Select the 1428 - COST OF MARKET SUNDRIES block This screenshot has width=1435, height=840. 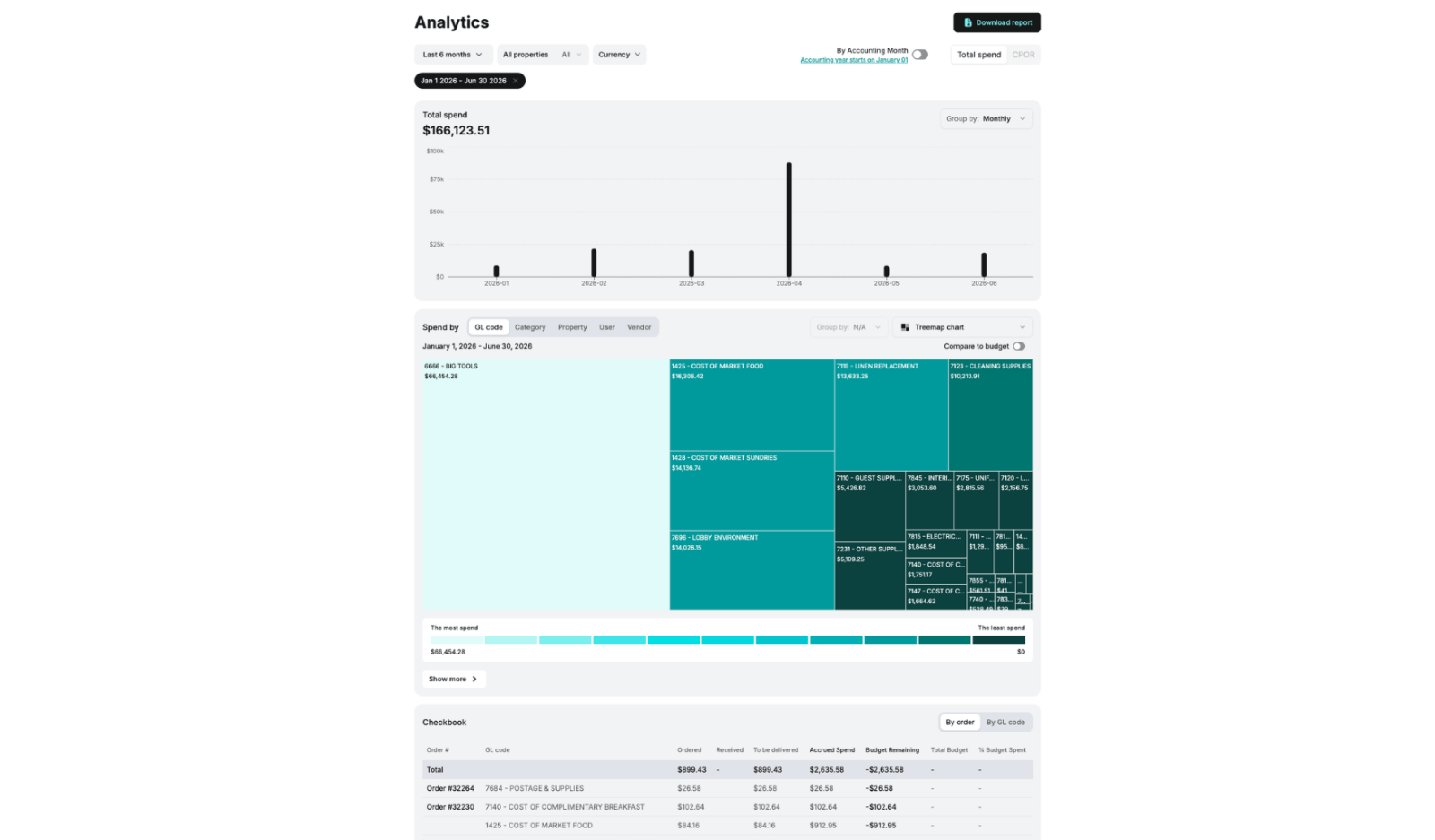pyautogui.click(x=752, y=490)
